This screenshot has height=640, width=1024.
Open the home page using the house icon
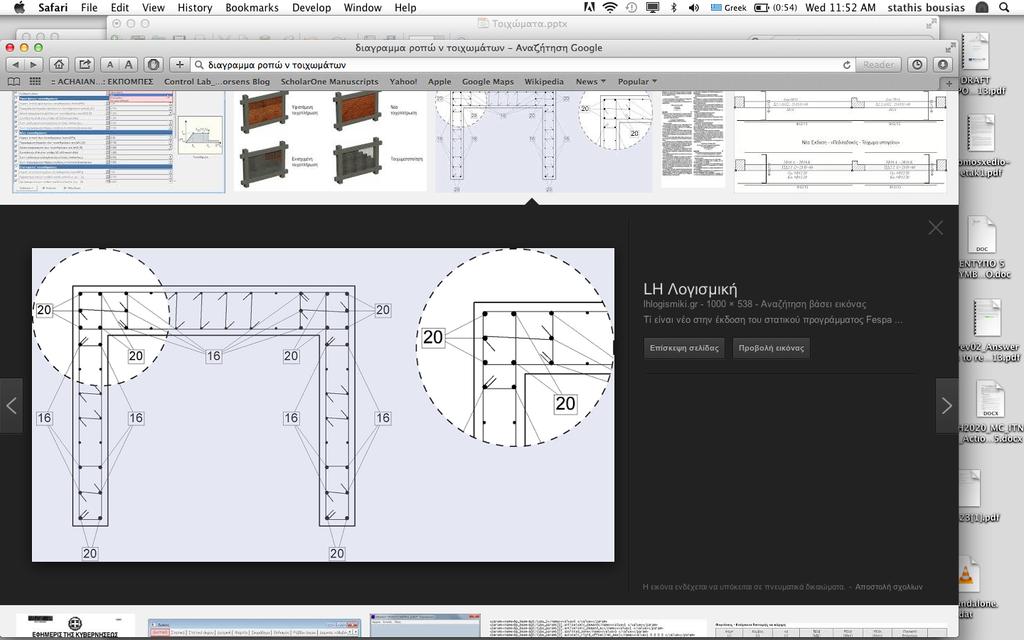[59, 65]
